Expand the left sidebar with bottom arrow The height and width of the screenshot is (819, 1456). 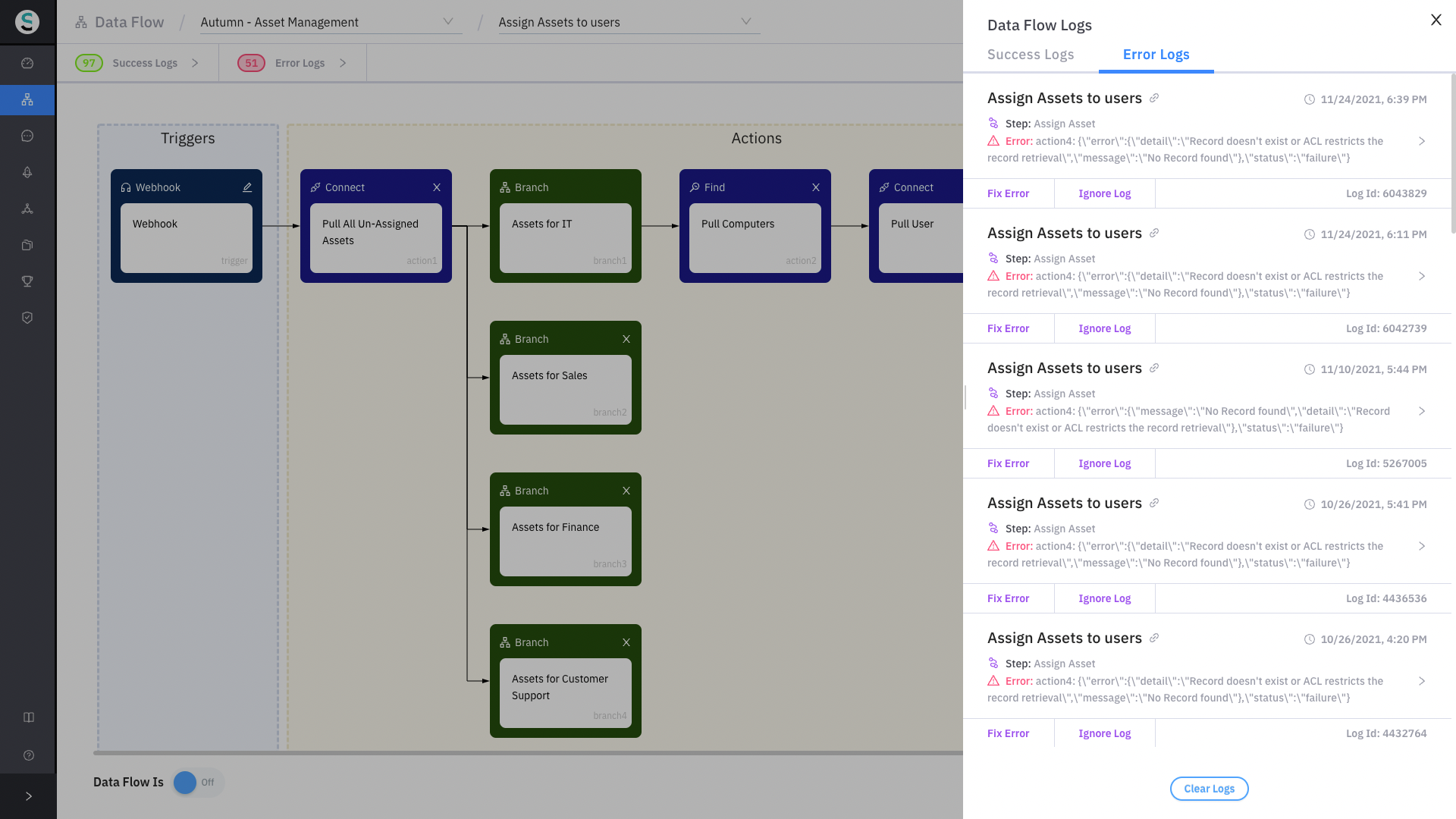(29, 796)
